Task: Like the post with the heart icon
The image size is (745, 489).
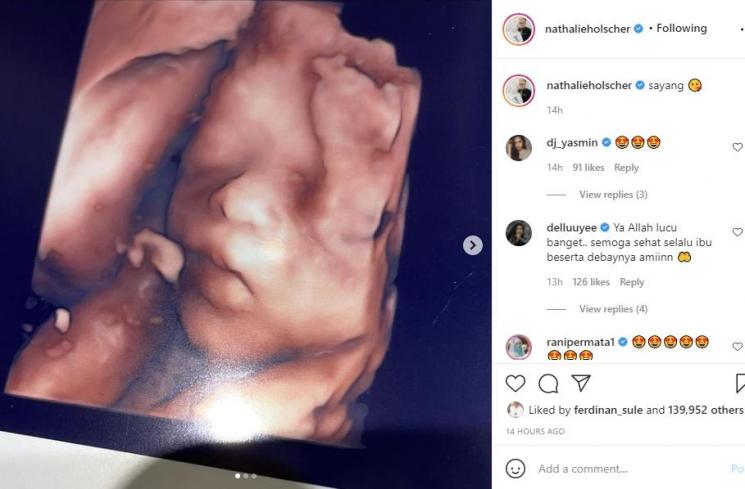Action: (516, 383)
